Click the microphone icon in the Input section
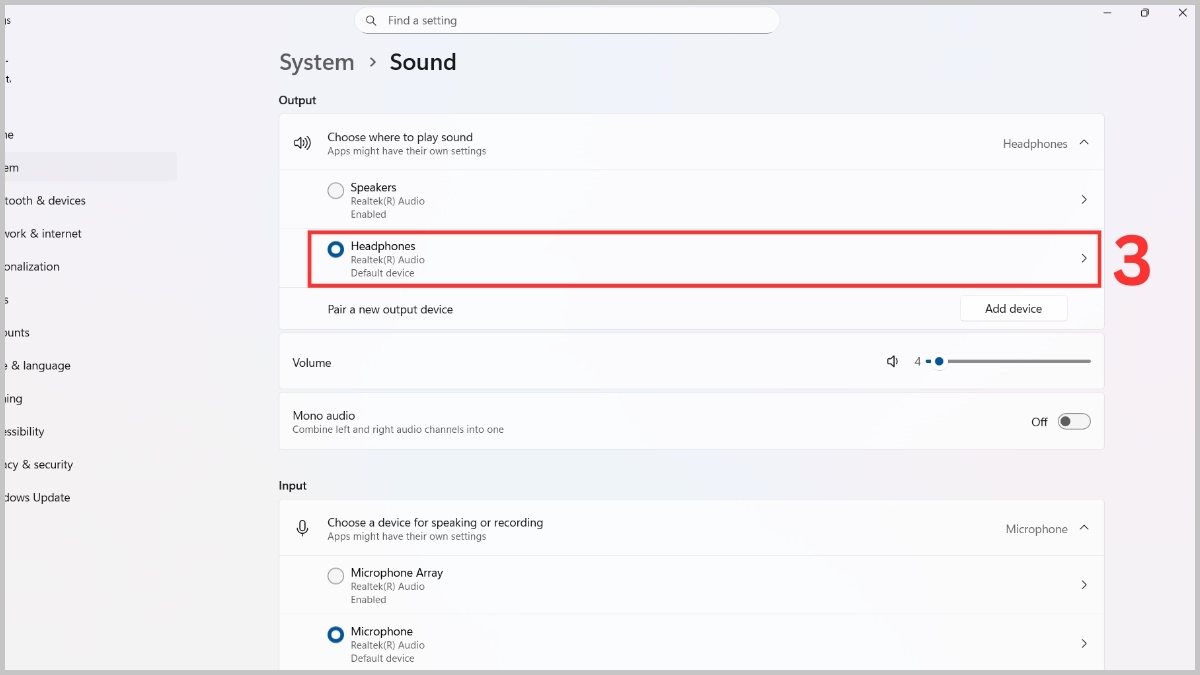The height and width of the screenshot is (675, 1200). tap(303, 528)
